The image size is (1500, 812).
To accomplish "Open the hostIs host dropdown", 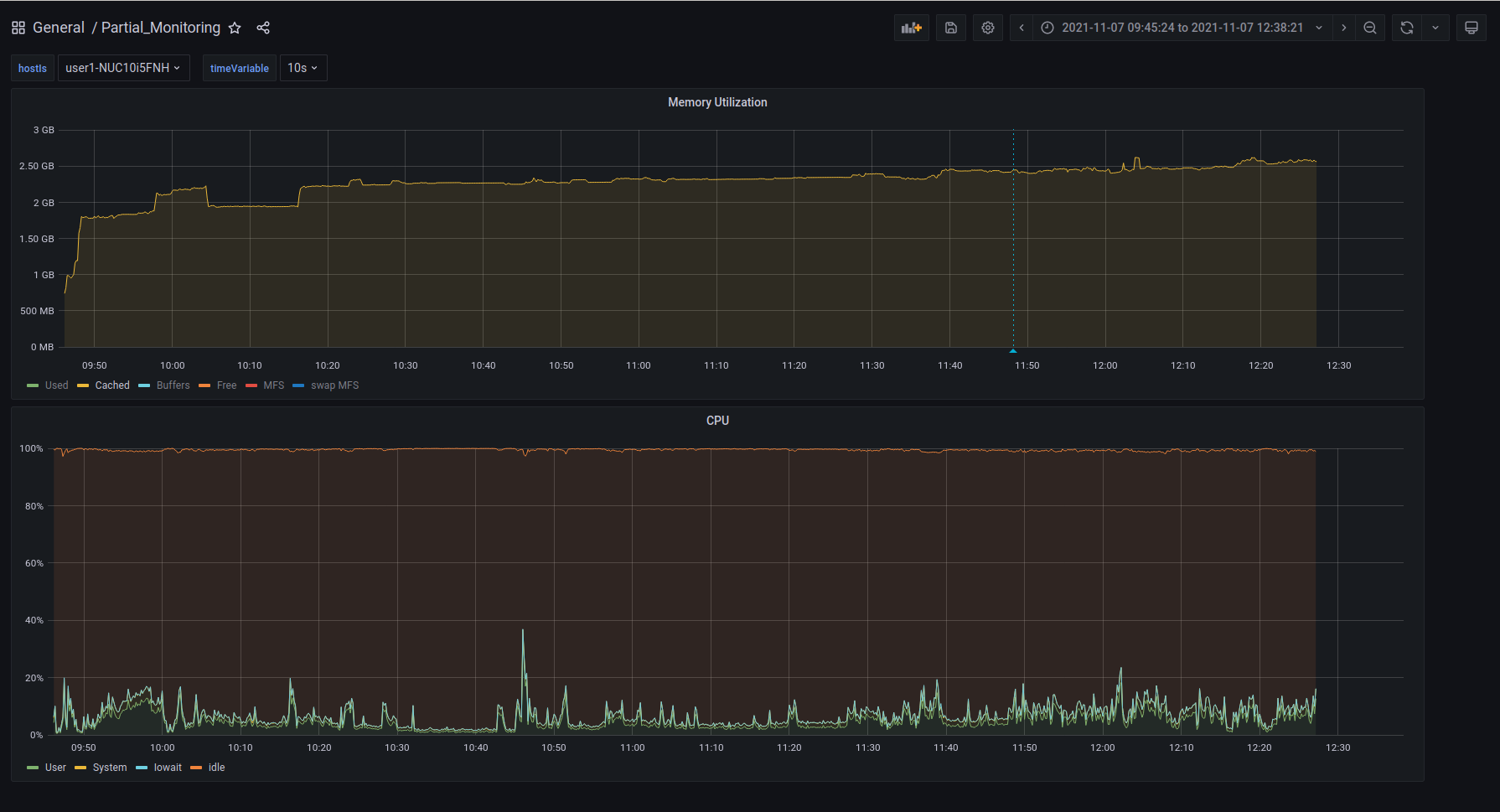I will click(x=123, y=68).
